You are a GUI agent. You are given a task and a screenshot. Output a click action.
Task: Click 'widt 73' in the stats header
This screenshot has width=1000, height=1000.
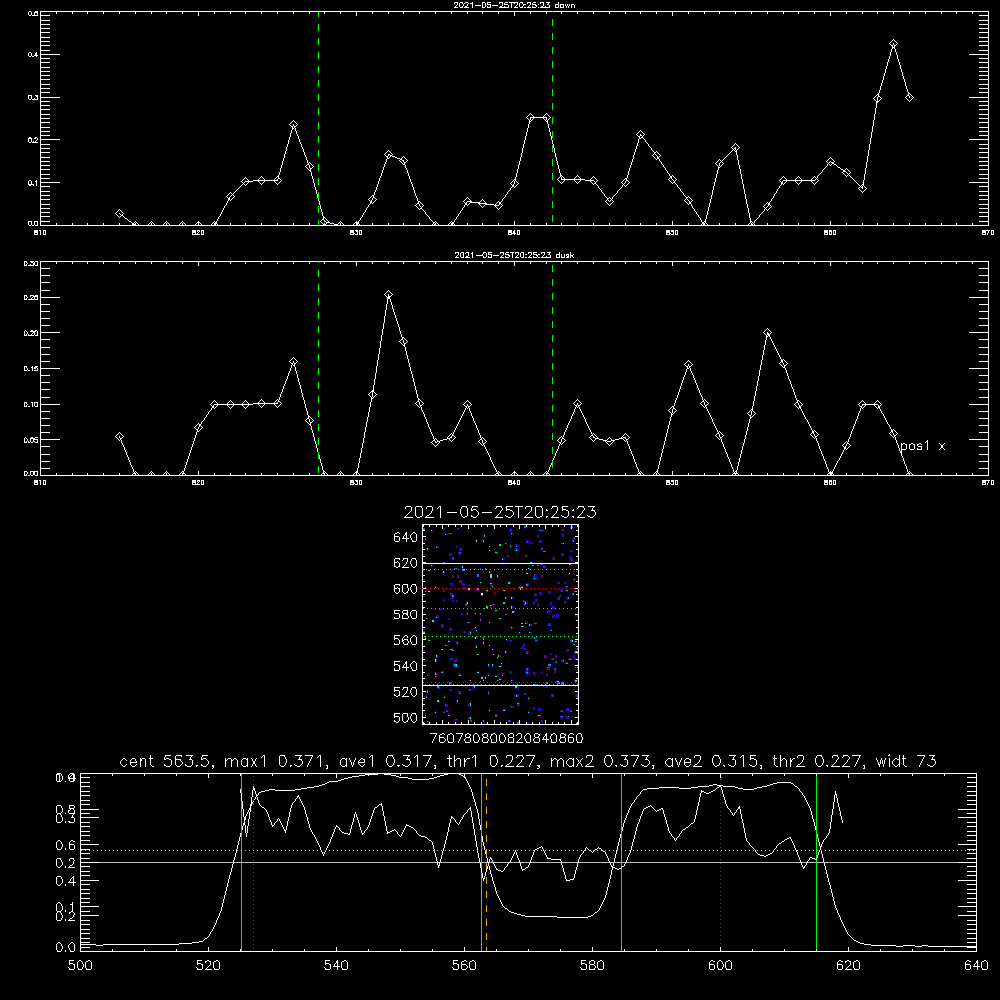[x=906, y=761]
